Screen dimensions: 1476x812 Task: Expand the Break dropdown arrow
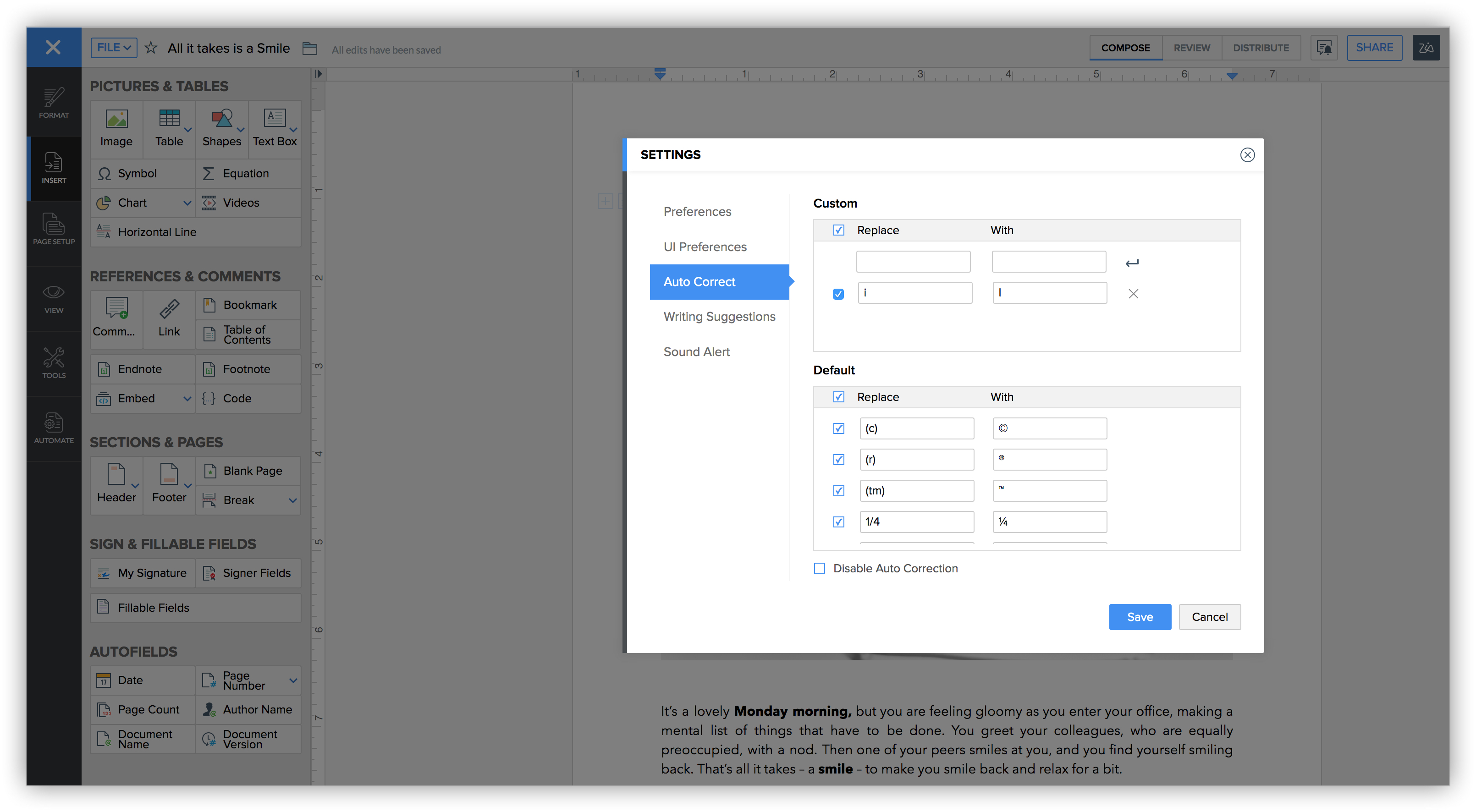click(293, 500)
